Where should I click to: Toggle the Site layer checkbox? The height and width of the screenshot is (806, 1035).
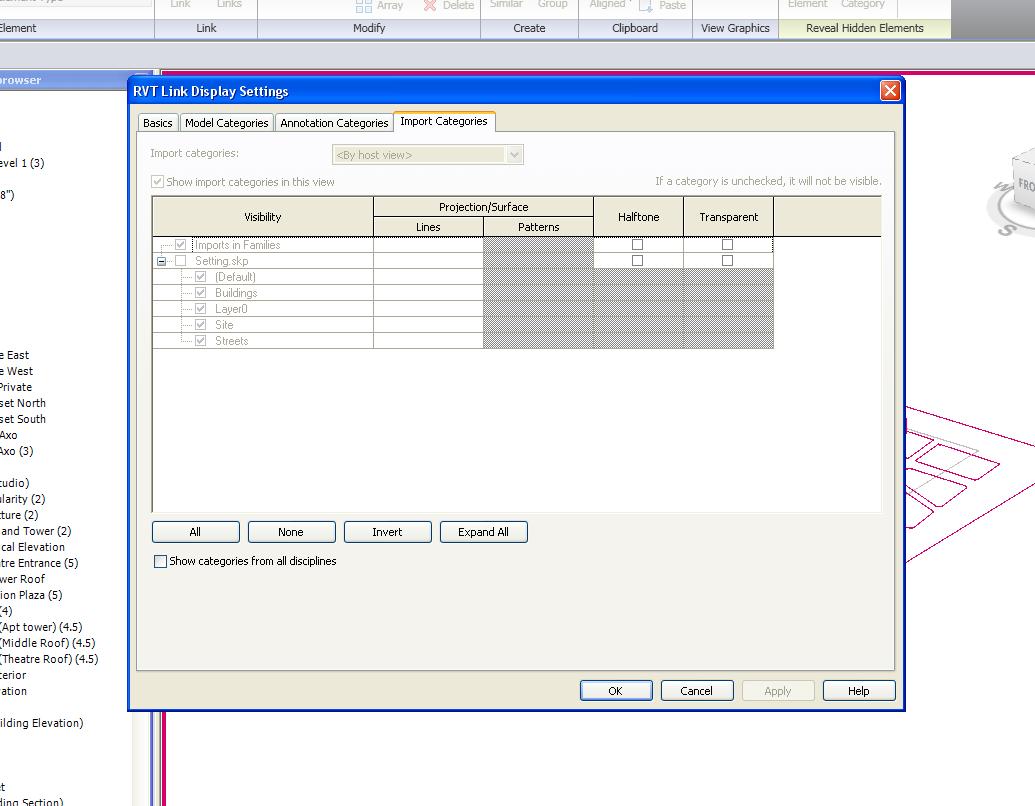point(201,325)
